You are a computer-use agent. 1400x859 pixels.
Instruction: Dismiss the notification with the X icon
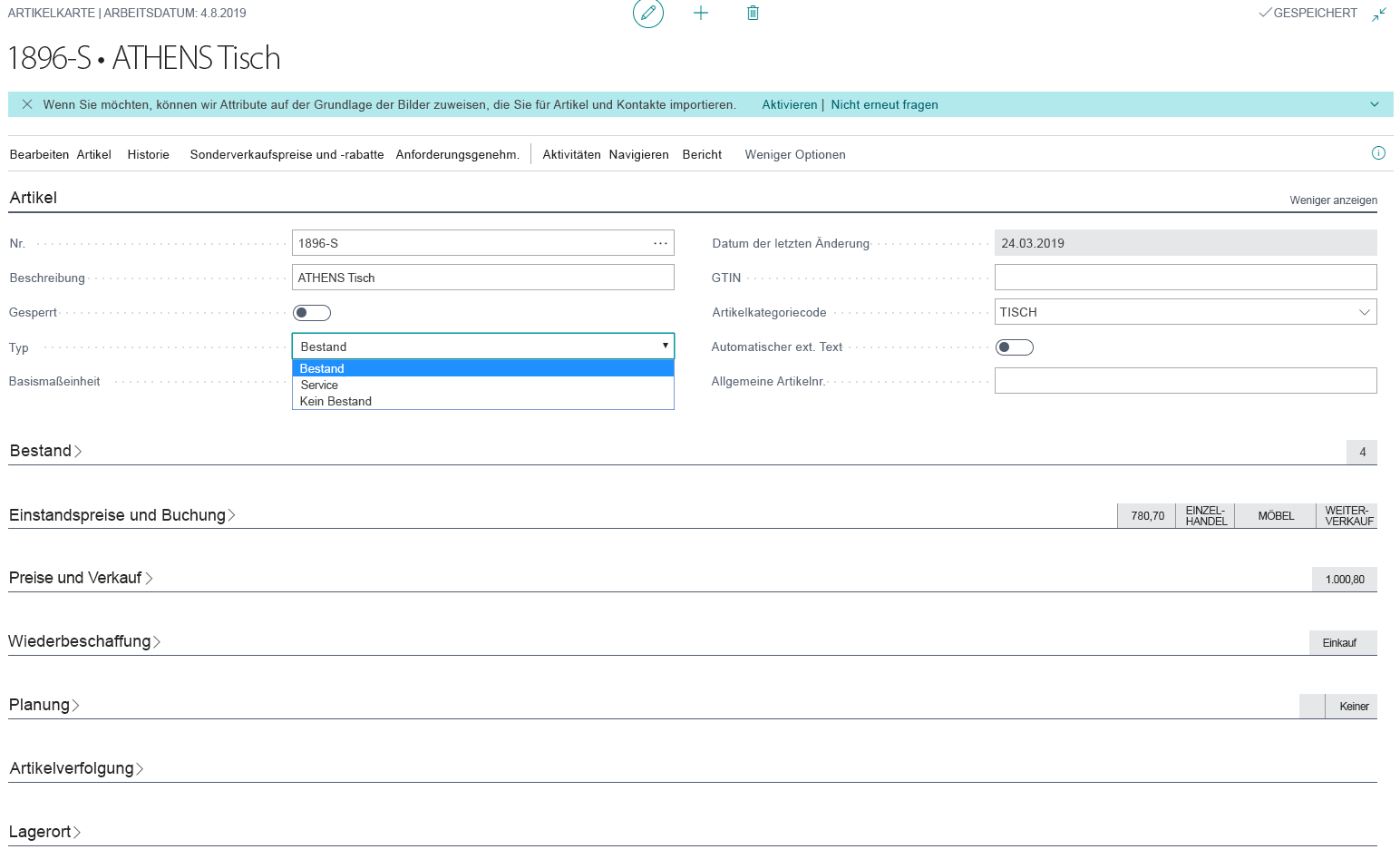pyautogui.click(x=27, y=104)
